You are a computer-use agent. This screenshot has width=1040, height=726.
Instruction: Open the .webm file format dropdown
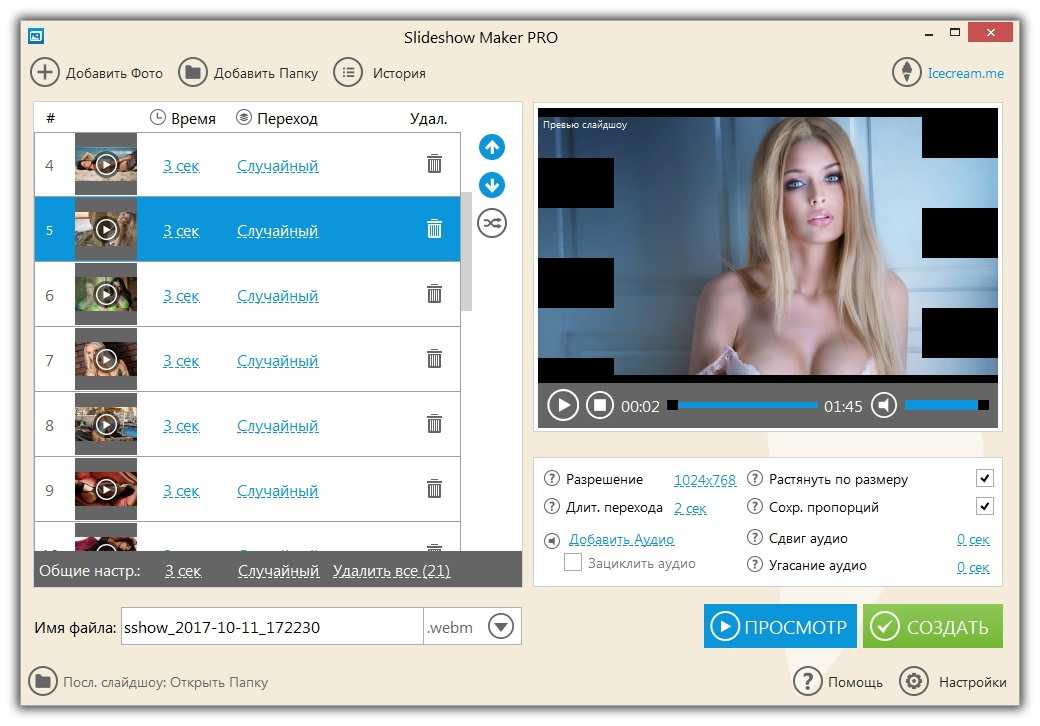[501, 626]
